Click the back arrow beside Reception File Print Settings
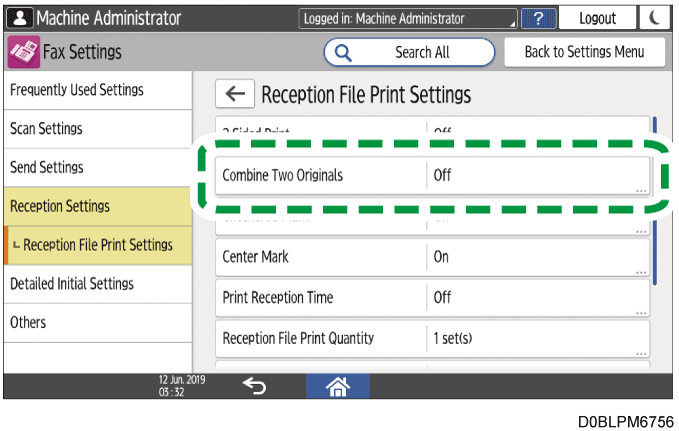Image resolution: width=679 pixels, height=431 pixels. pos(235,95)
